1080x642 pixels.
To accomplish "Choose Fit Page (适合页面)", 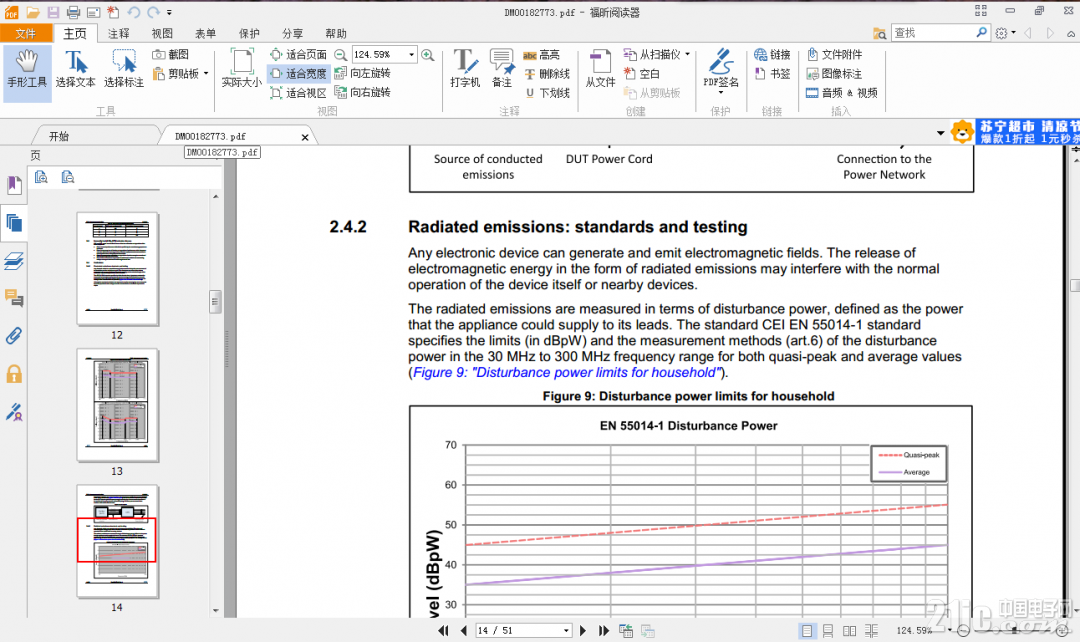I will (298, 54).
